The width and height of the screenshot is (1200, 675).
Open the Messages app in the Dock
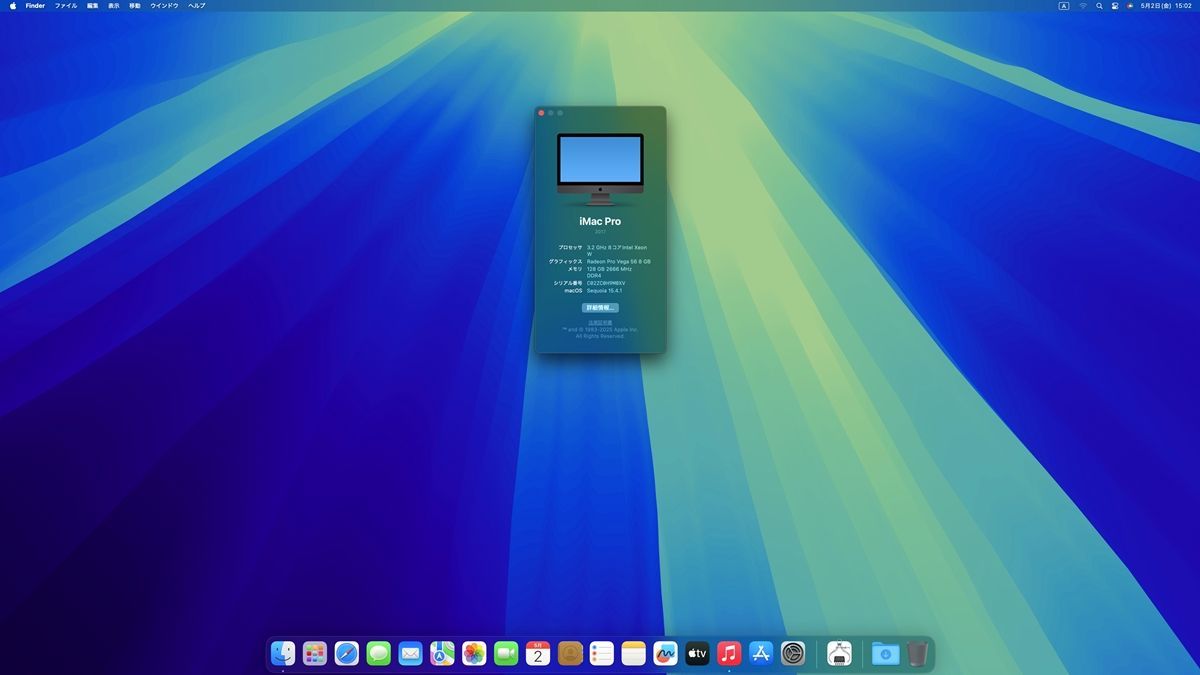tap(379, 654)
